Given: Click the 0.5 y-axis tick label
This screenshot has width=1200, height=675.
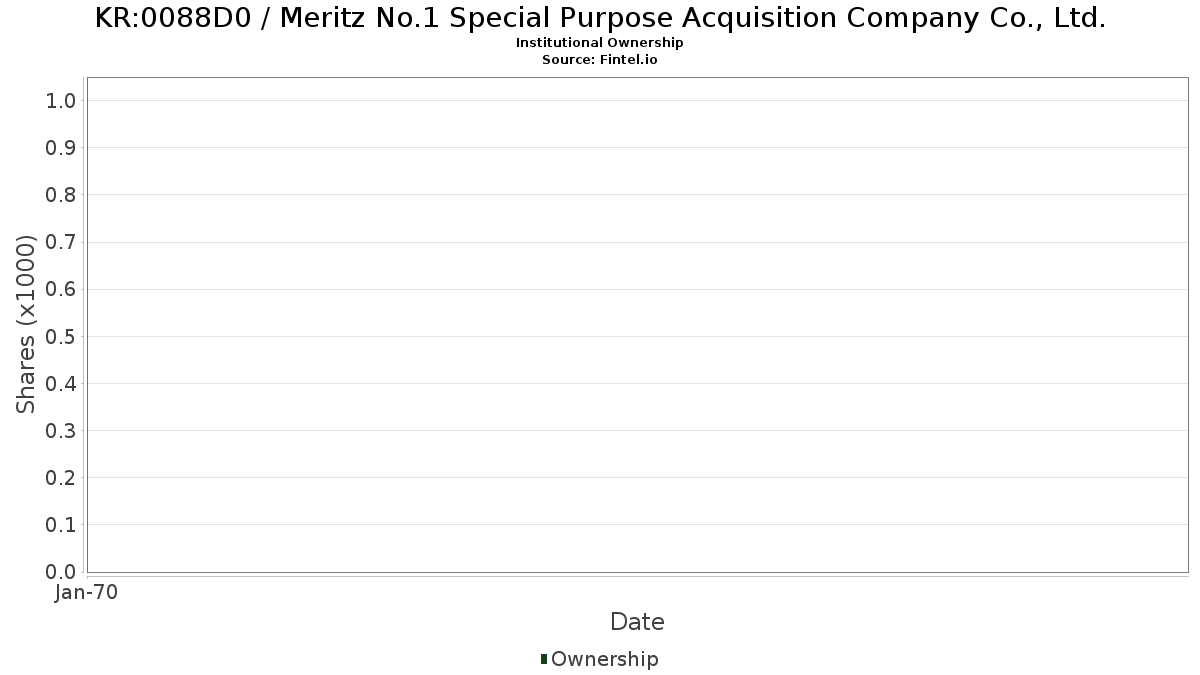Looking at the screenshot, I should 61,336.
